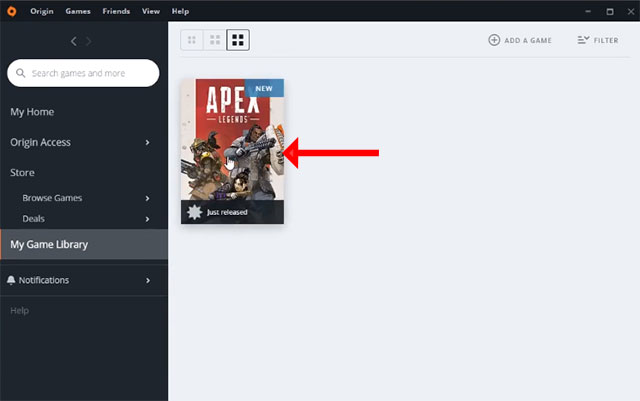This screenshot has width=640, height=401.
Task: Open the Store section
Action: pos(22,172)
